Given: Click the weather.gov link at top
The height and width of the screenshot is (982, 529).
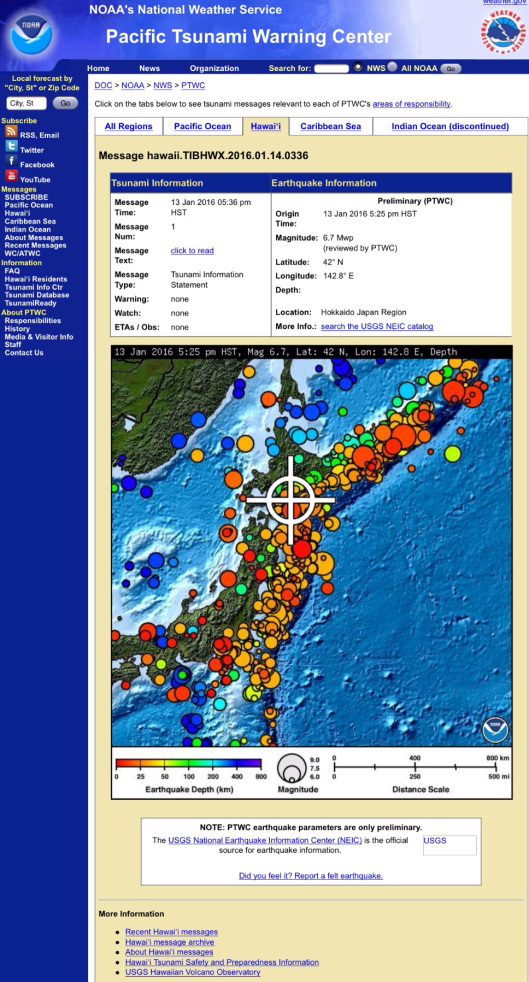Looking at the screenshot, I should tap(504, 3).
